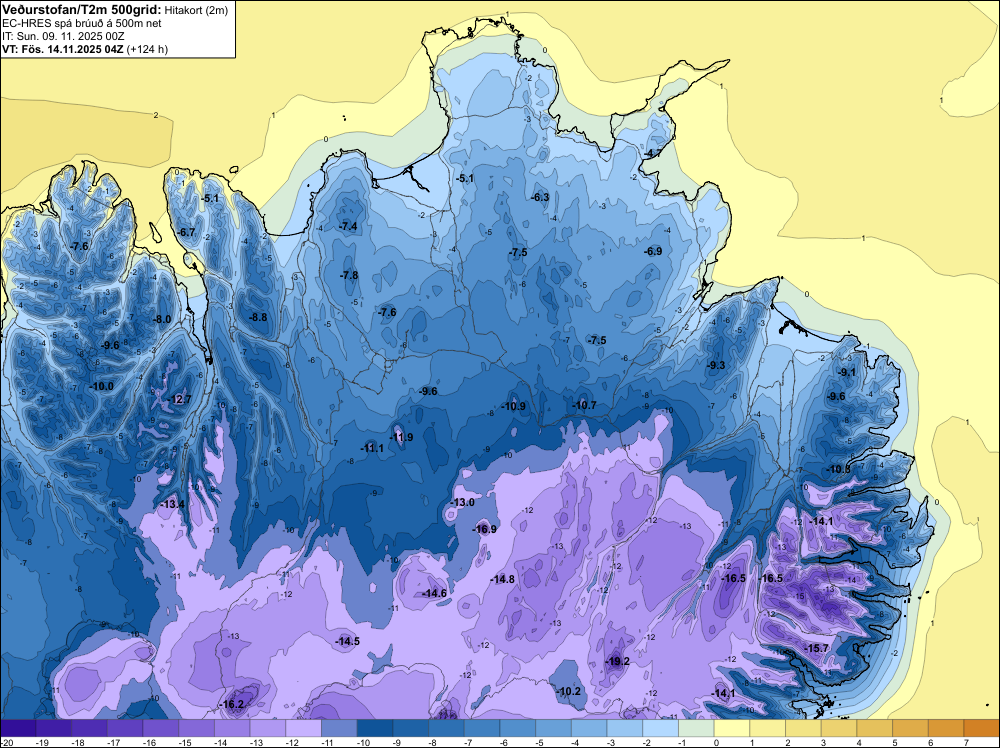Click the -7.8 temperature label
This screenshot has width=1000, height=748.
[349, 275]
